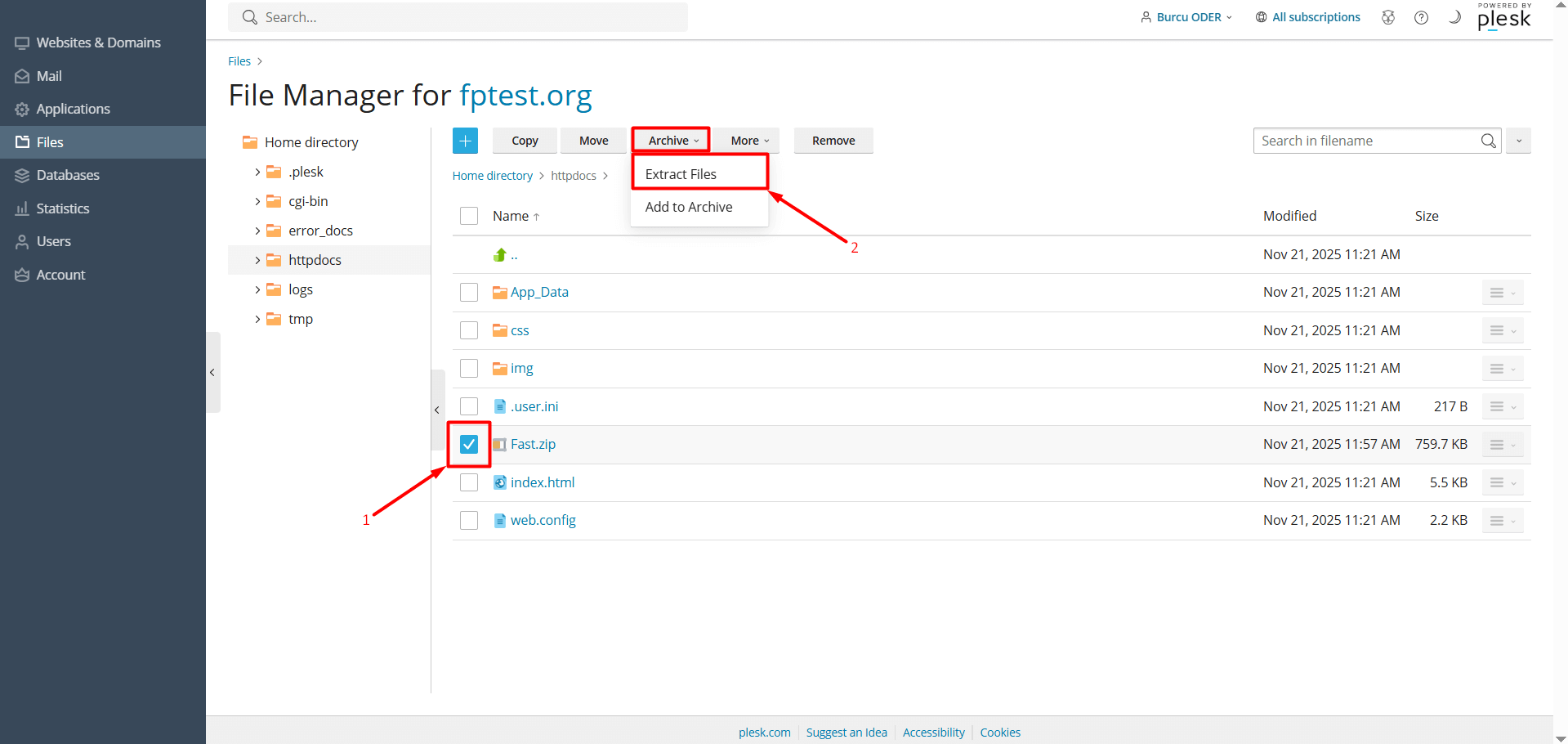Open the row actions menu for index.html
This screenshot has width=1568, height=744.
coord(1502,482)
